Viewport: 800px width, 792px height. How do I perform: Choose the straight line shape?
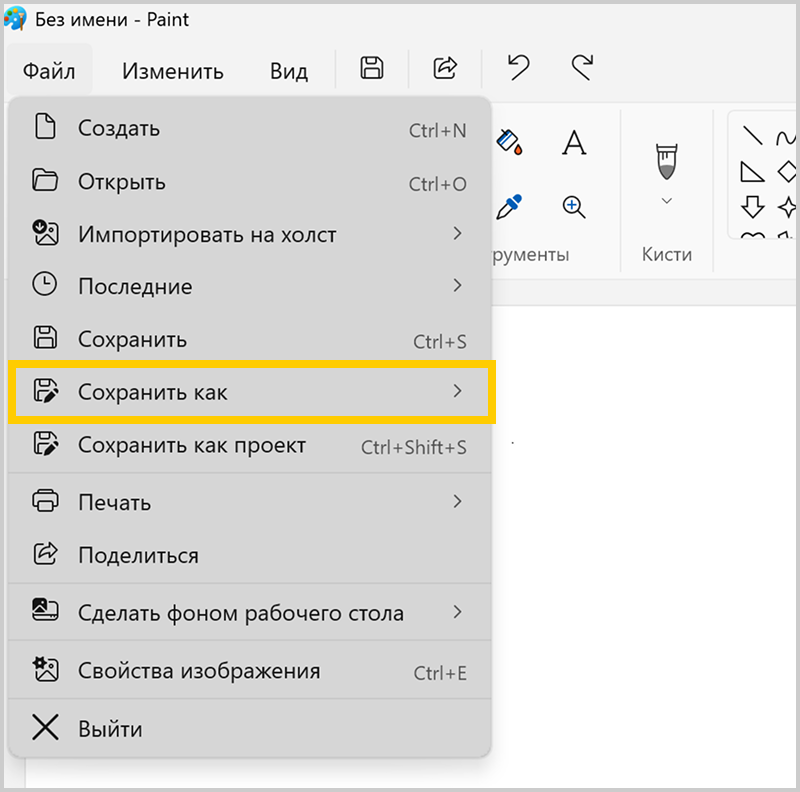click(753, 136)
